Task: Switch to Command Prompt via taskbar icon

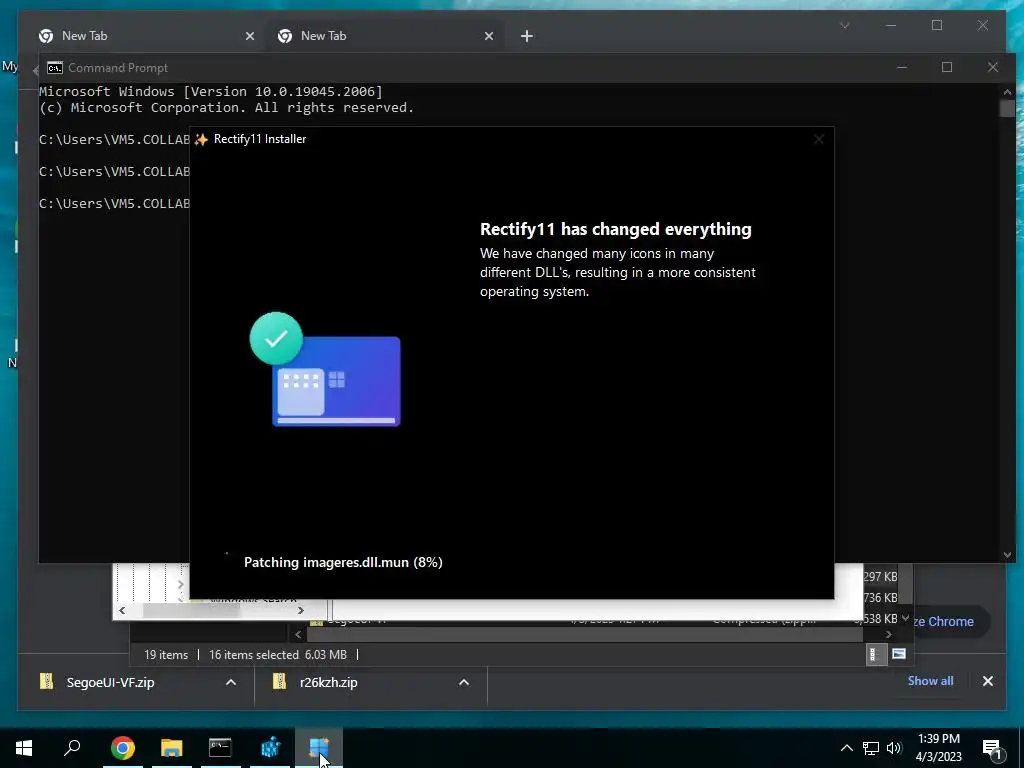Action: coord(221,748)
